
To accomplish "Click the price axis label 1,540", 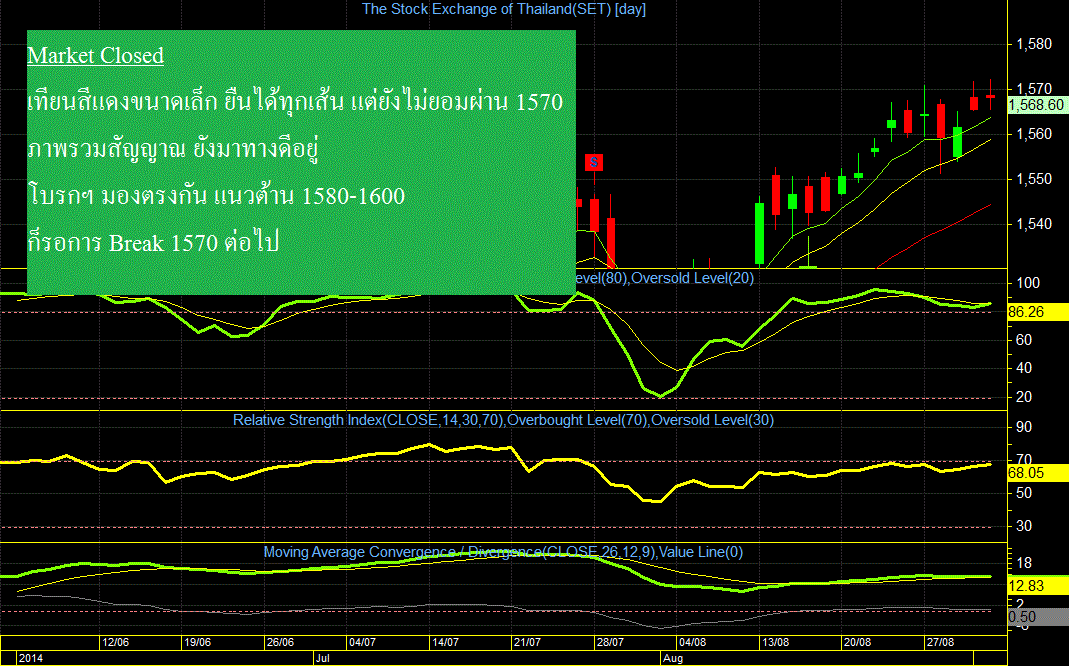I will [1034, 224].
